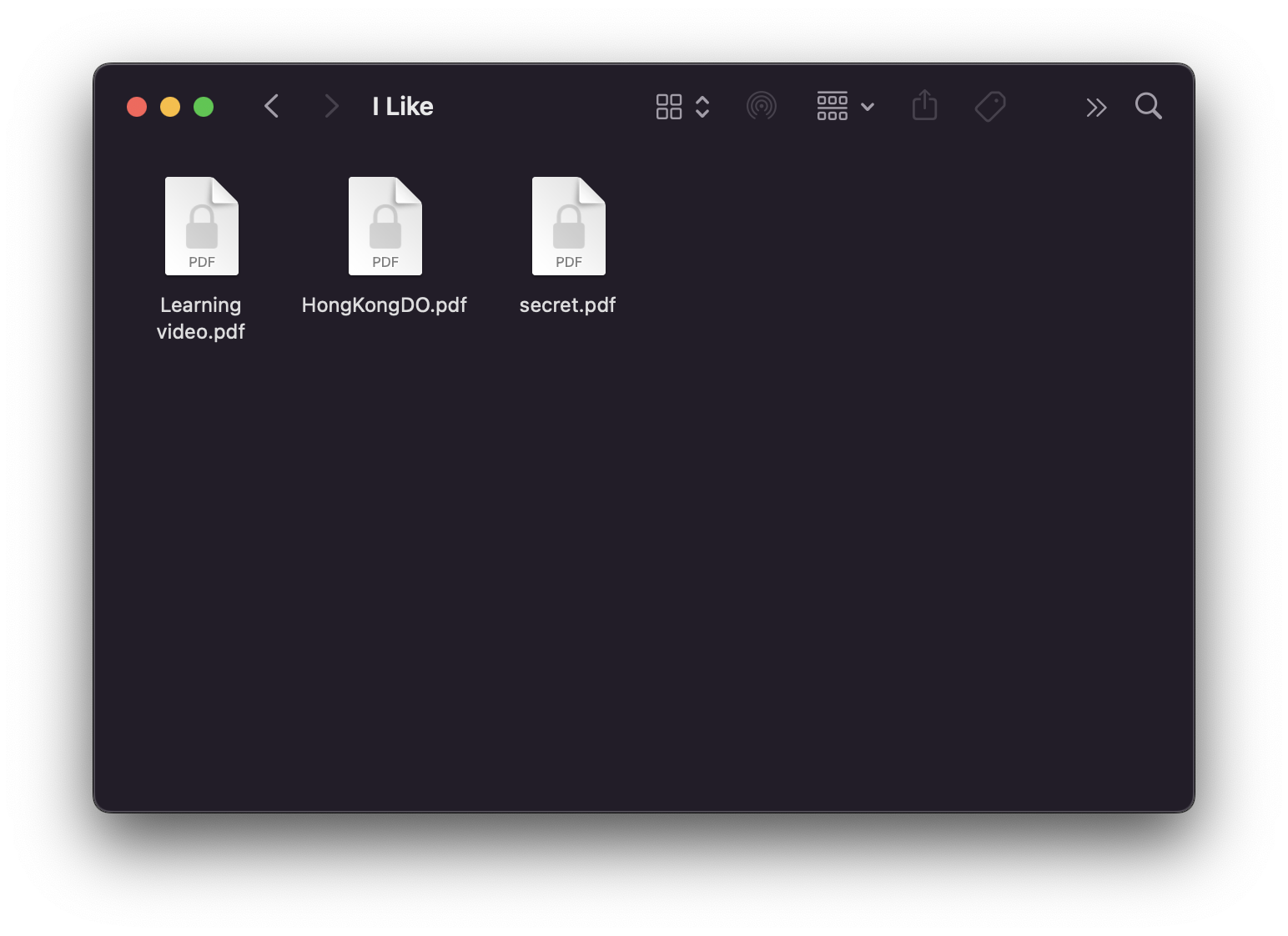Screen dimensions: 1288x936
Task: Click the 'Learning video.pdf' filename label
Action: tap(201, 318)
